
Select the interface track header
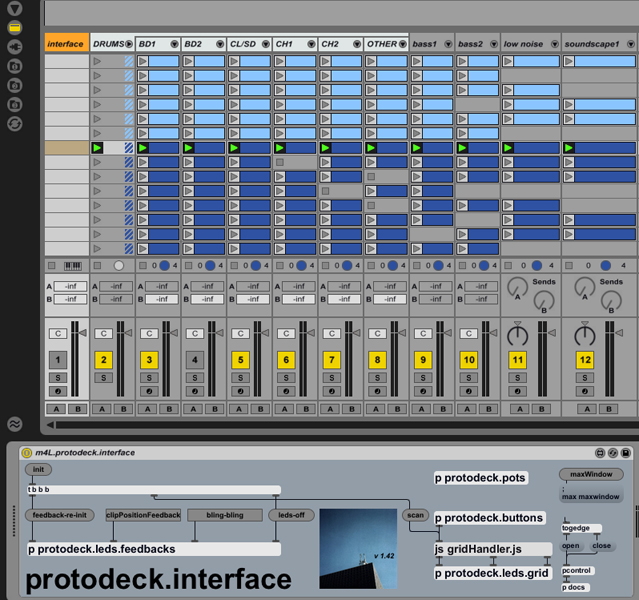click(x=66, y=44)
